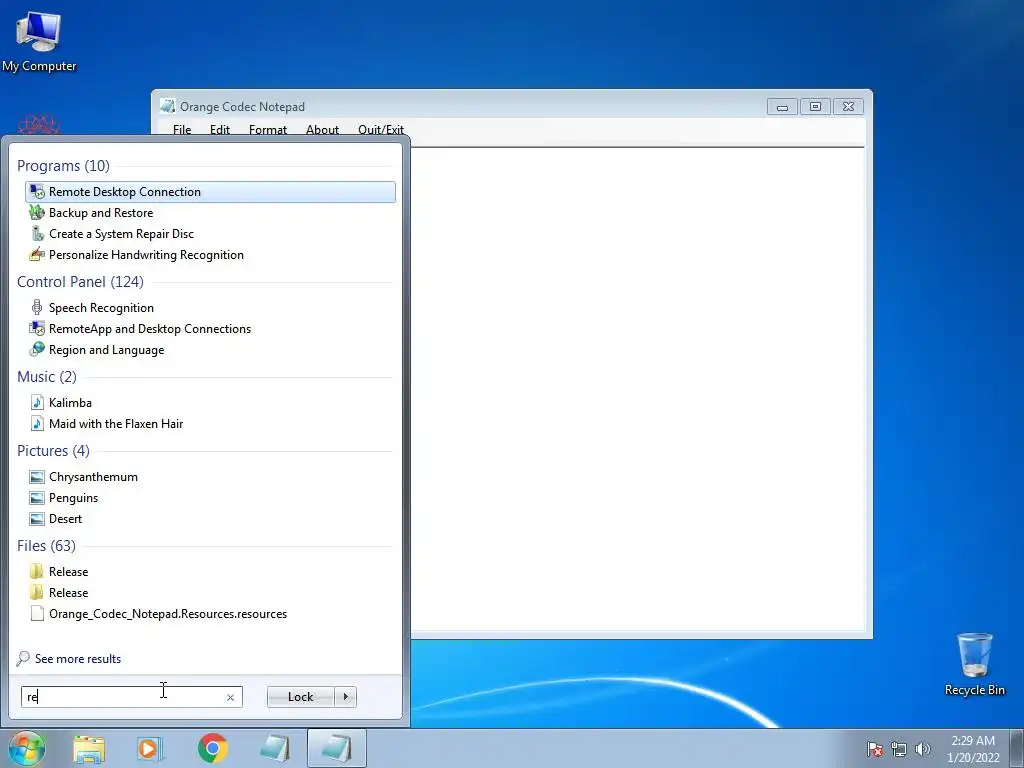Click Quit/Exit menu in Orange Codec Notepad
The width and height of the screenshot is (1024, 768).
tap(381, 129)
